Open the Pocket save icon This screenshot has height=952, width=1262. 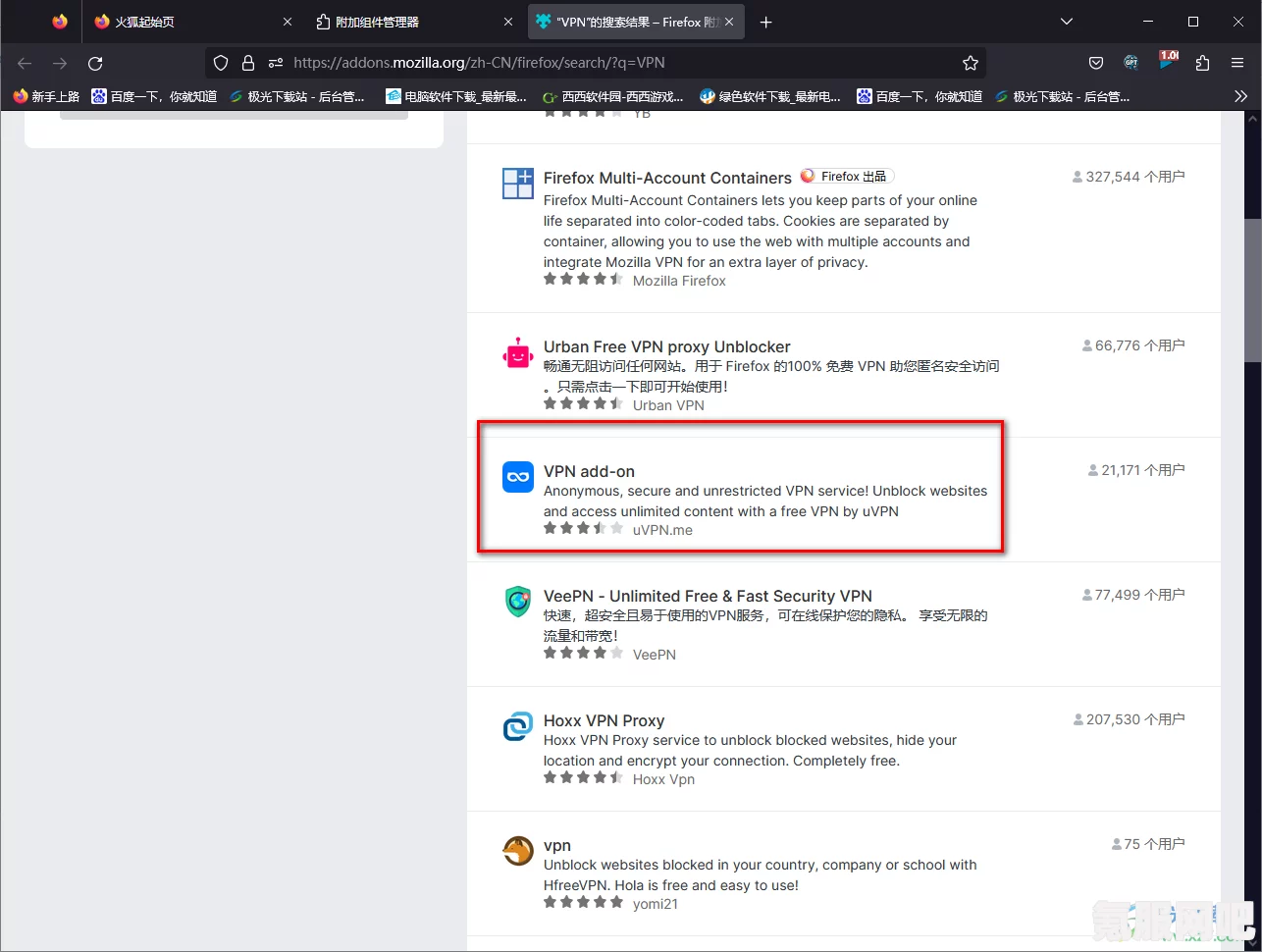(1096, 63)
